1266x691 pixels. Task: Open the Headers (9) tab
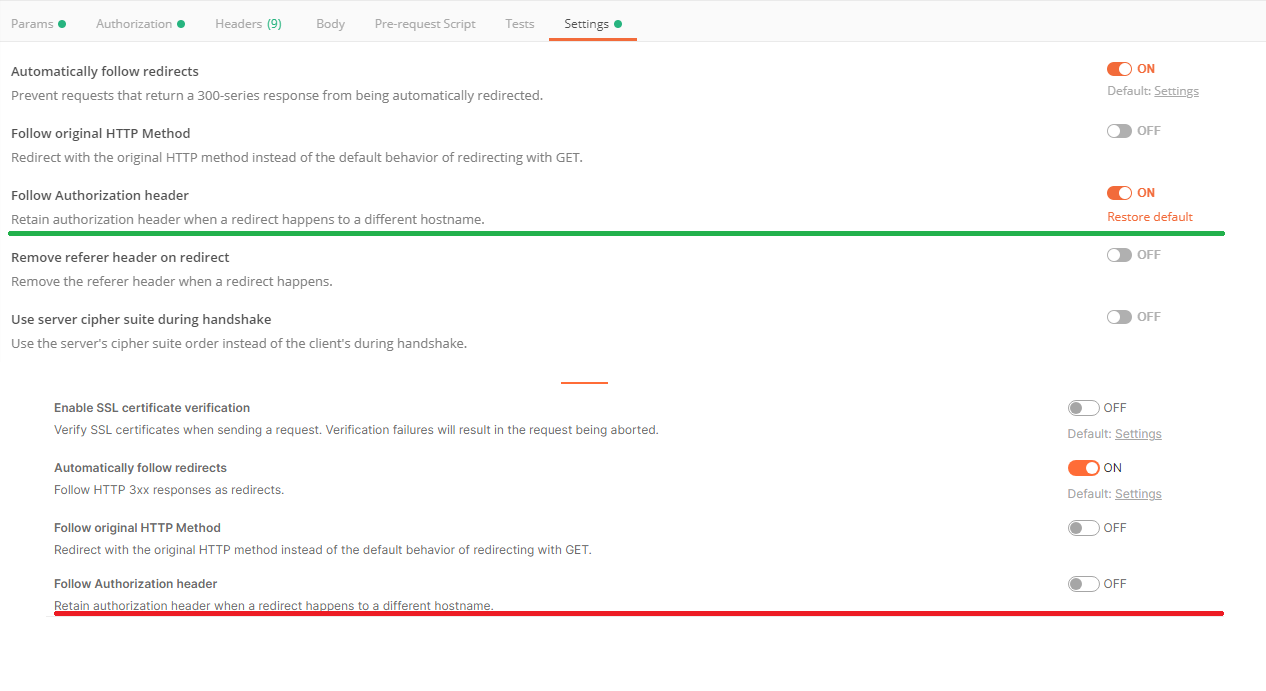click(248, 23)
